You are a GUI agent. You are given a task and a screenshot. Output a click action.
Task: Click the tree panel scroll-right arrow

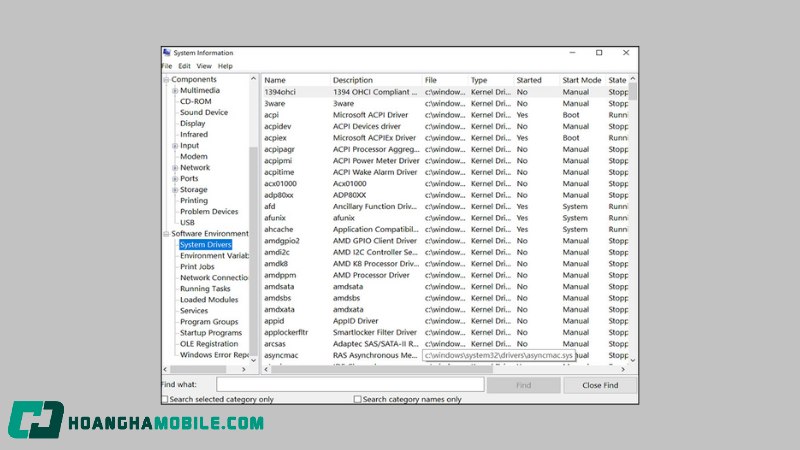coord(243,369)
